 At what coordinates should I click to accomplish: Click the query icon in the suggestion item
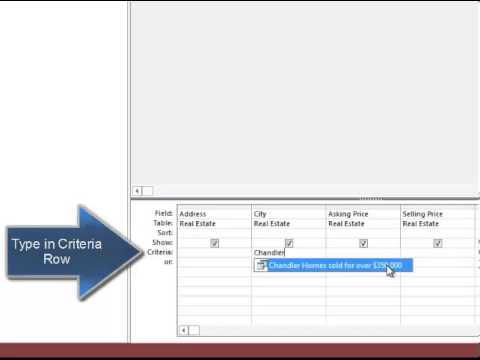pyautogui.click(x=261, y=265)
